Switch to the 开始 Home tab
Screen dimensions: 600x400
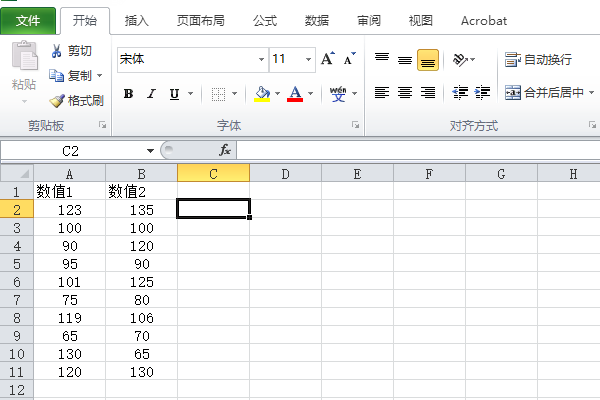coord(85,21)
